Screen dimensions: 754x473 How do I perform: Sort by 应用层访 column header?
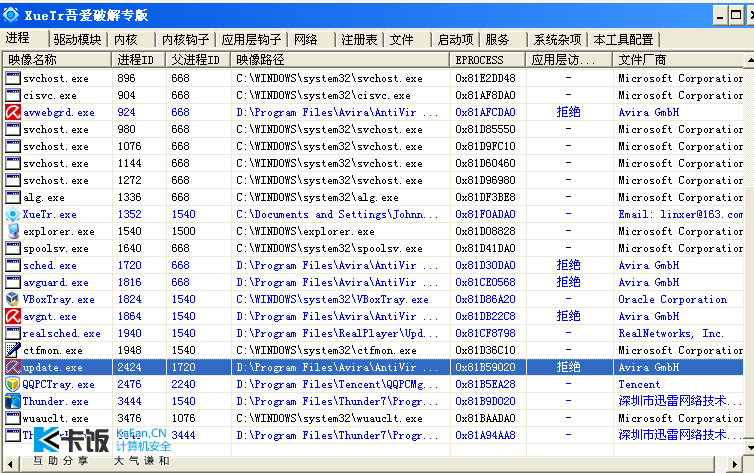569,60
